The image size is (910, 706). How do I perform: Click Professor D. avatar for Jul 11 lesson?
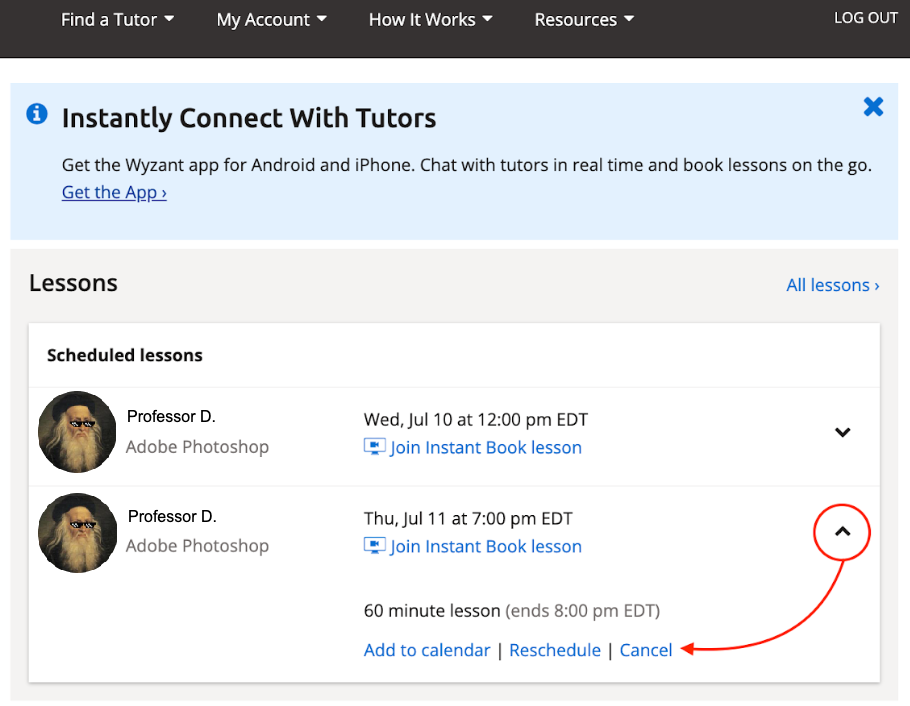[x=77, y=533]
